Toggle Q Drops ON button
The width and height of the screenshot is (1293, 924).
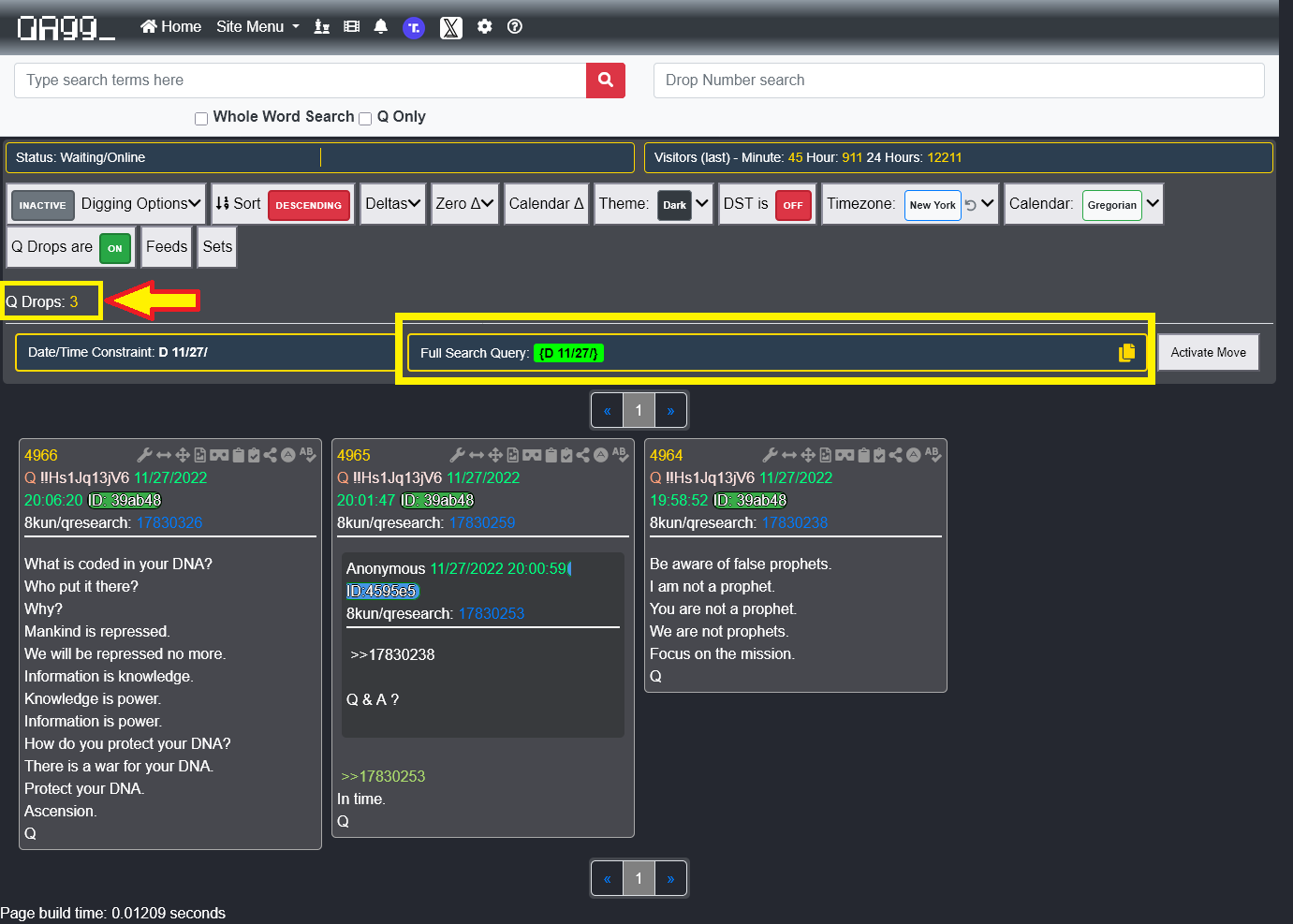click(x=114, y=248)
